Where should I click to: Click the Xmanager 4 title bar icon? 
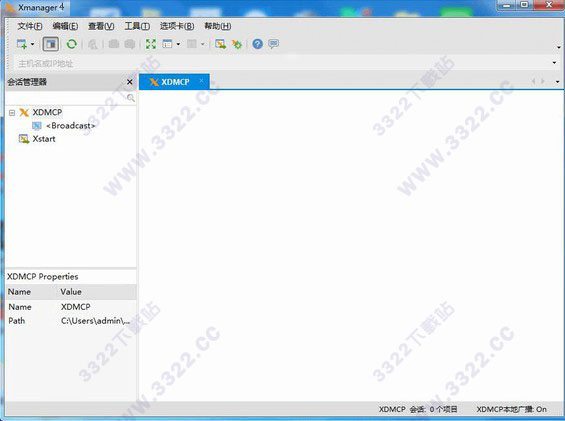10,8
